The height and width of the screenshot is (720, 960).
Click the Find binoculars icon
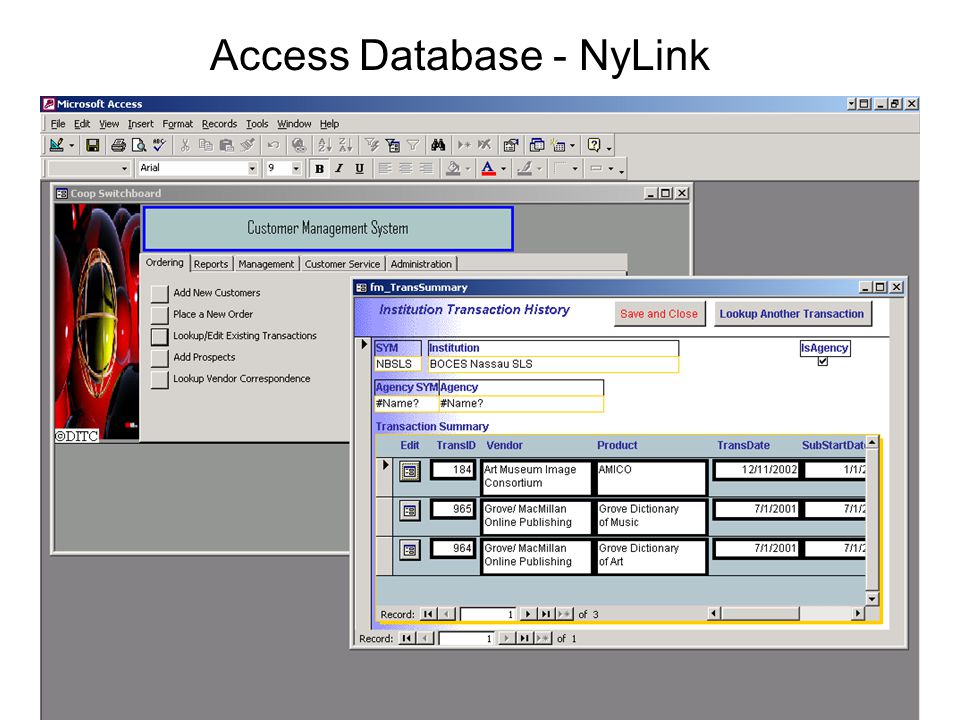coord(438,145)
